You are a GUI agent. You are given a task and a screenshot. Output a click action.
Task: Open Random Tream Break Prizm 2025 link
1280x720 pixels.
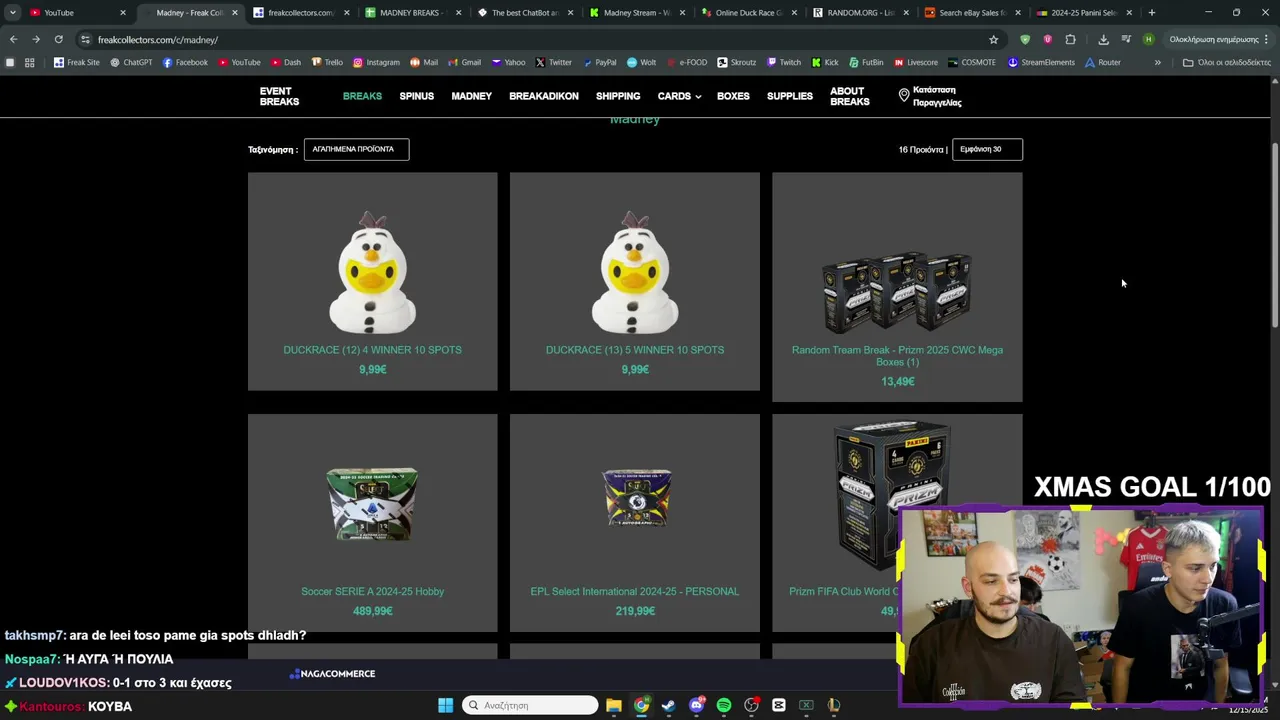pyautogui.click(x=897, y=356)
